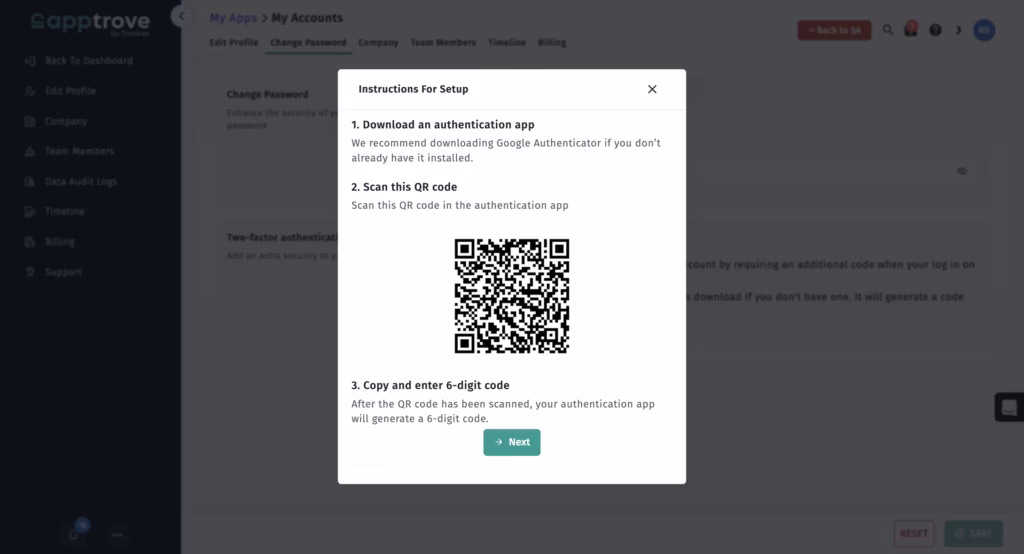Click the Back To Dashboard sidebar icon
Screen dimensions: 1024x554
(30, 61)
